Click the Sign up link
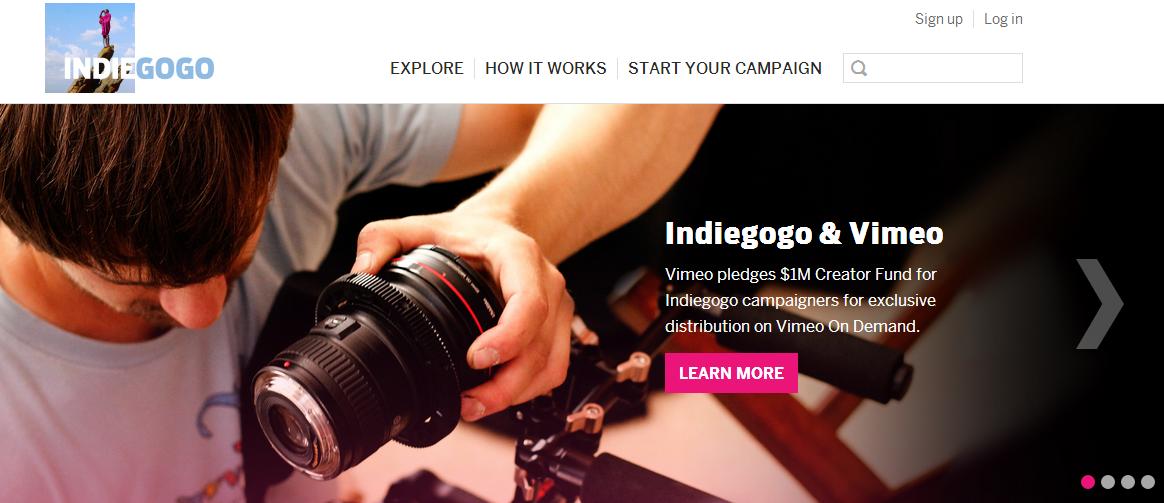This screenshot has width=1164, height=503. (938, 19)
